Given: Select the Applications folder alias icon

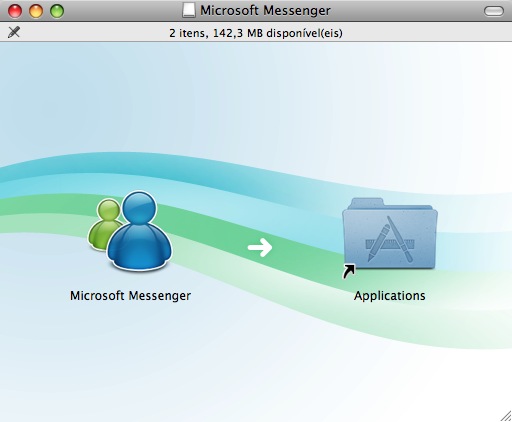Looking at the screenshot, I should 389,238.
